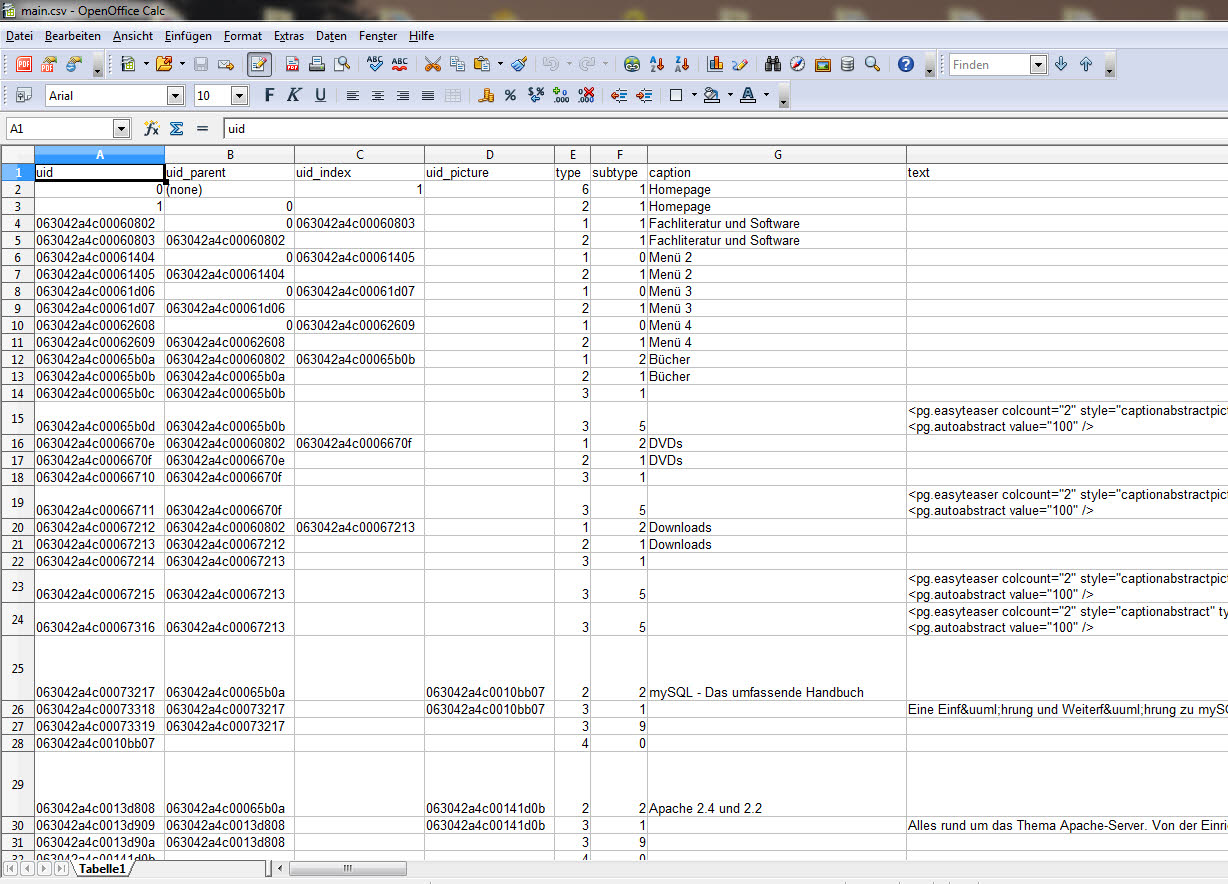
Task: Click the horizontal scrollbar thumb
Action: coord(348,869)
